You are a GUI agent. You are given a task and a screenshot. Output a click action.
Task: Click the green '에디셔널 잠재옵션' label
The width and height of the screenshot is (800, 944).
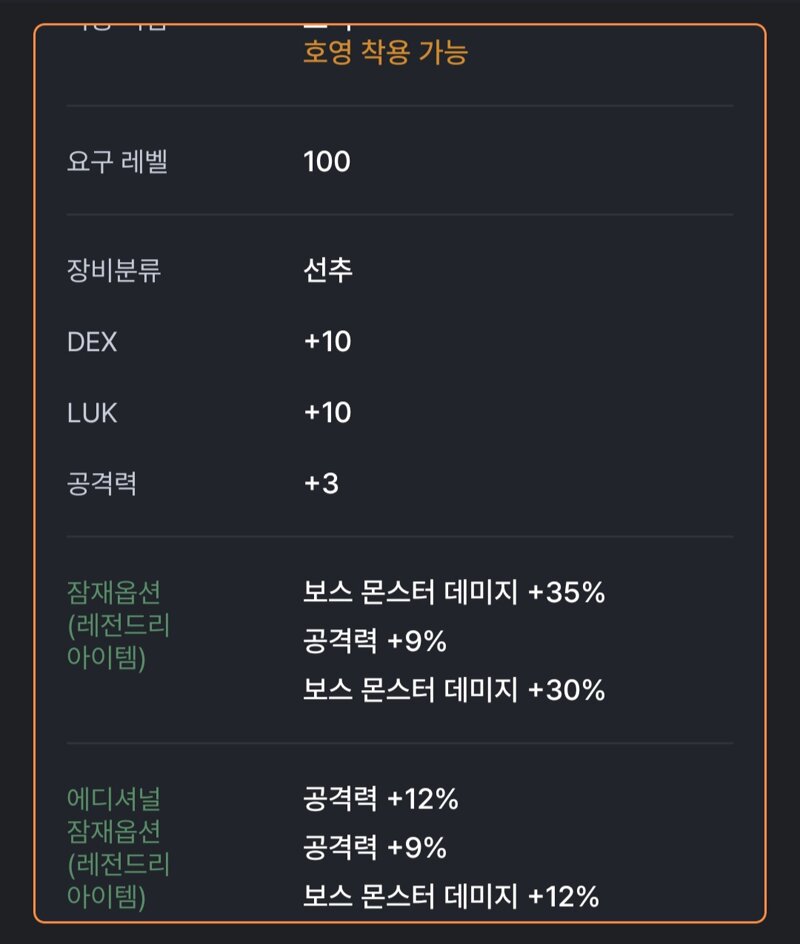[x=114, y=815]
